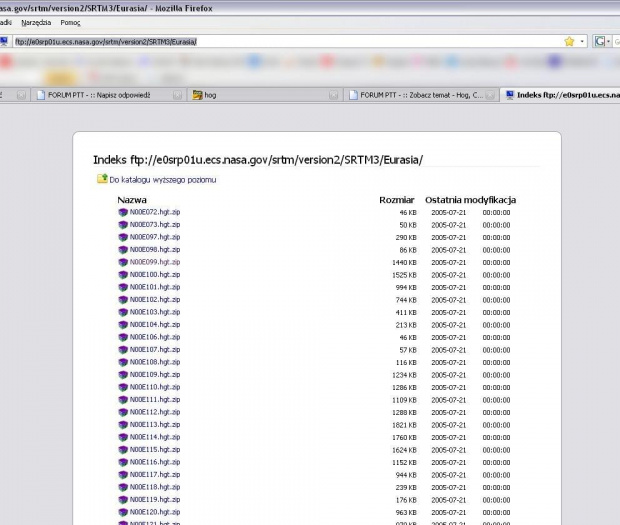Open the Narzędzia menu
The width and height of the screenshot is (620, 525).
point(35,22)
